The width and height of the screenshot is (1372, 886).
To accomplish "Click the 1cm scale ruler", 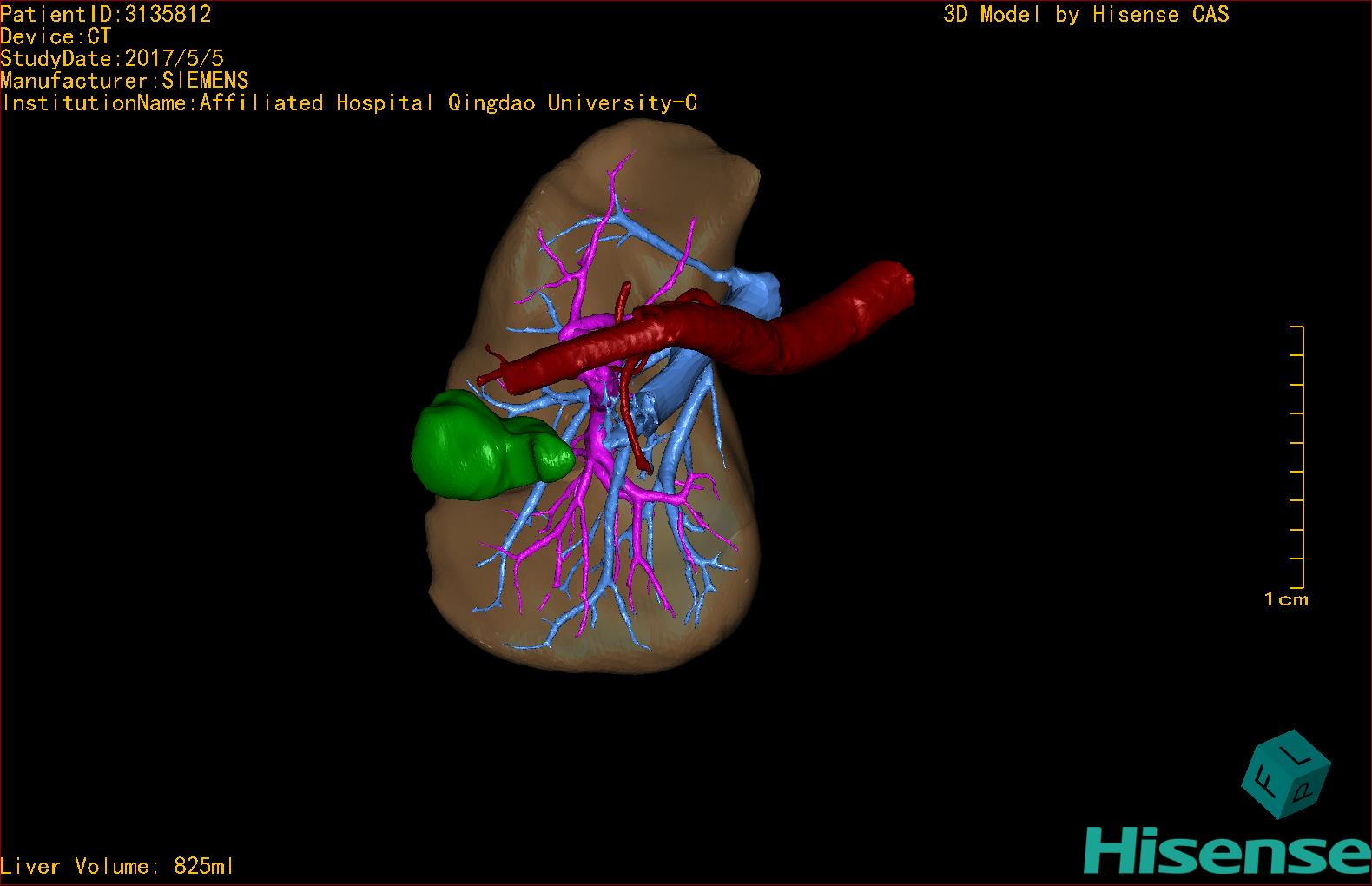I will point(1296,458).
